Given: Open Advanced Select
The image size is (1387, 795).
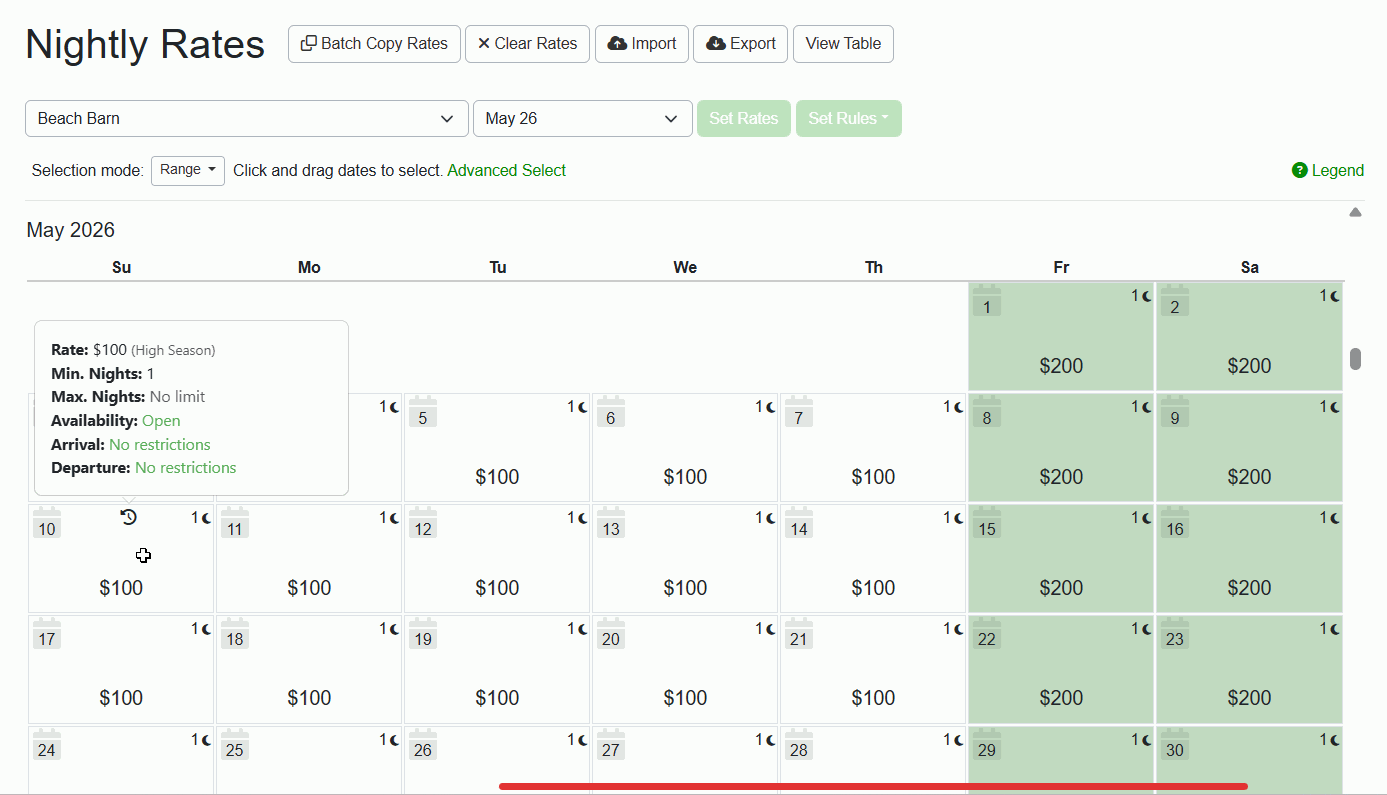Looking at the screenshot, I should pos(506,170).
